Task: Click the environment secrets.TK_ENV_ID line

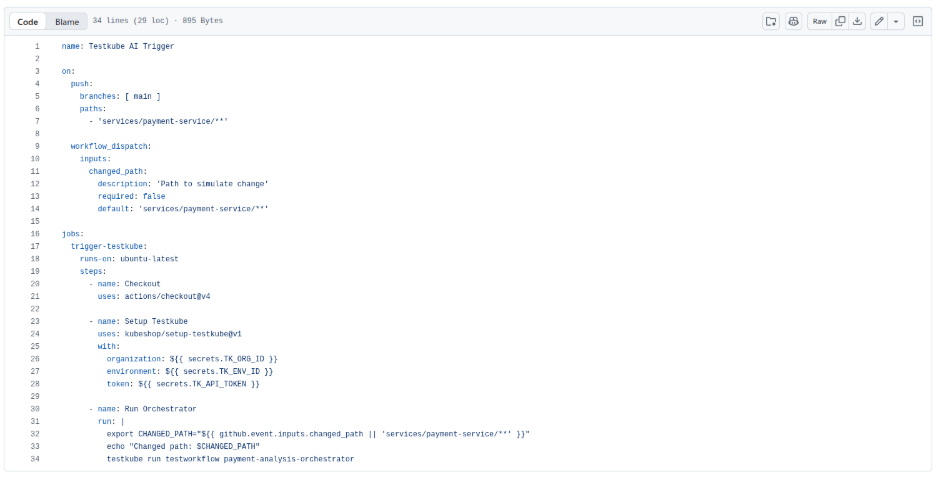Action: coord(190,371)
